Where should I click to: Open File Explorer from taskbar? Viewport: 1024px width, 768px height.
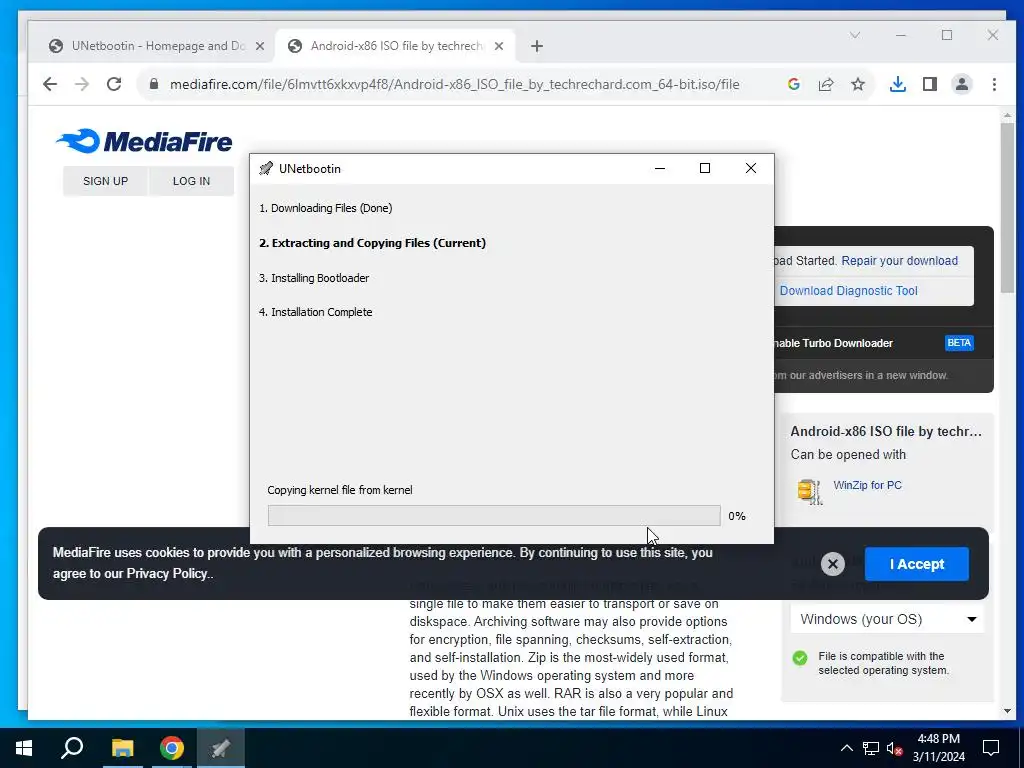(x=122, y=748)
